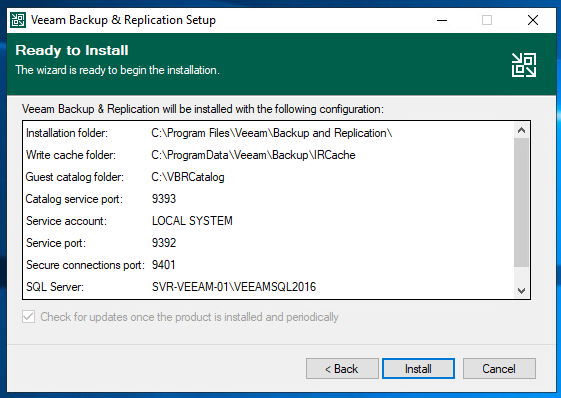Screen dimensions: 561x398
Task: Cancel the Veeam setup wizard
Action: (499, 368)
